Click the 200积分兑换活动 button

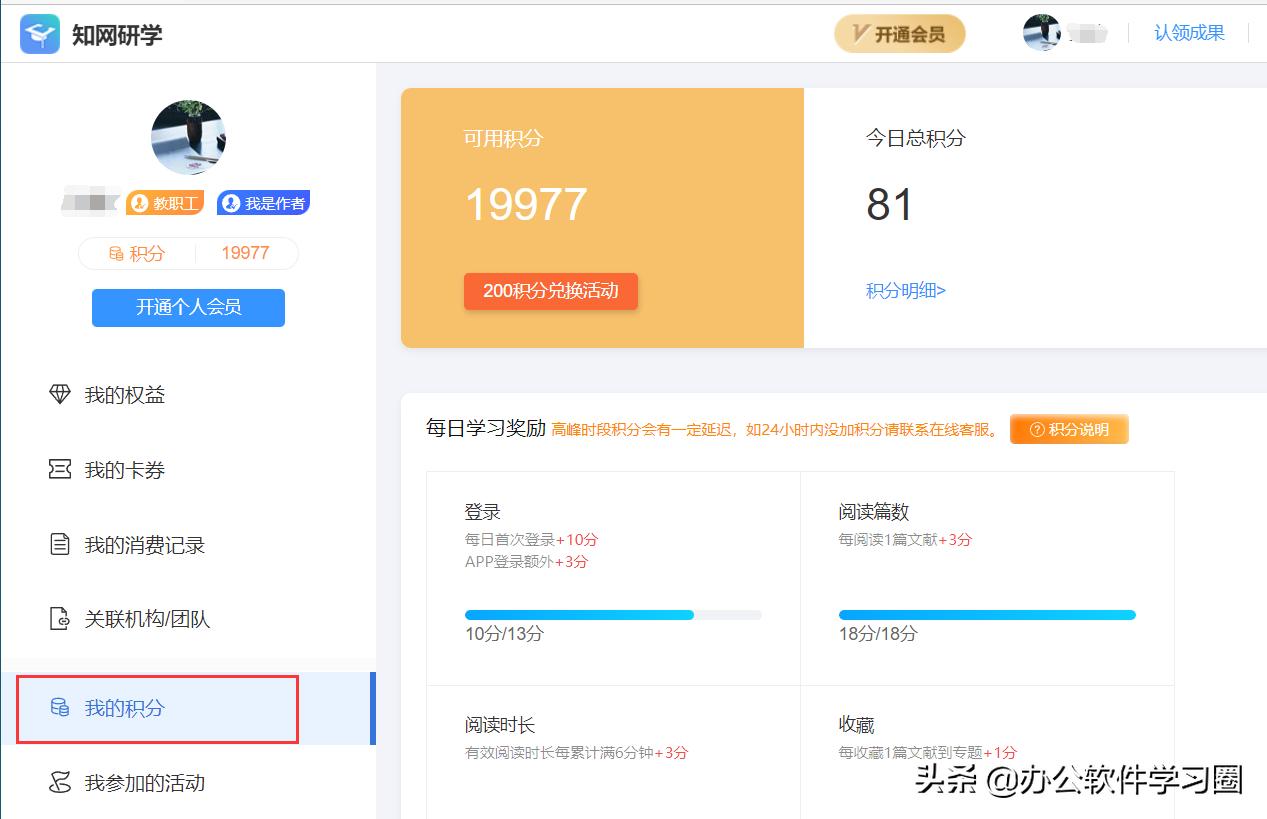[551, 292]
